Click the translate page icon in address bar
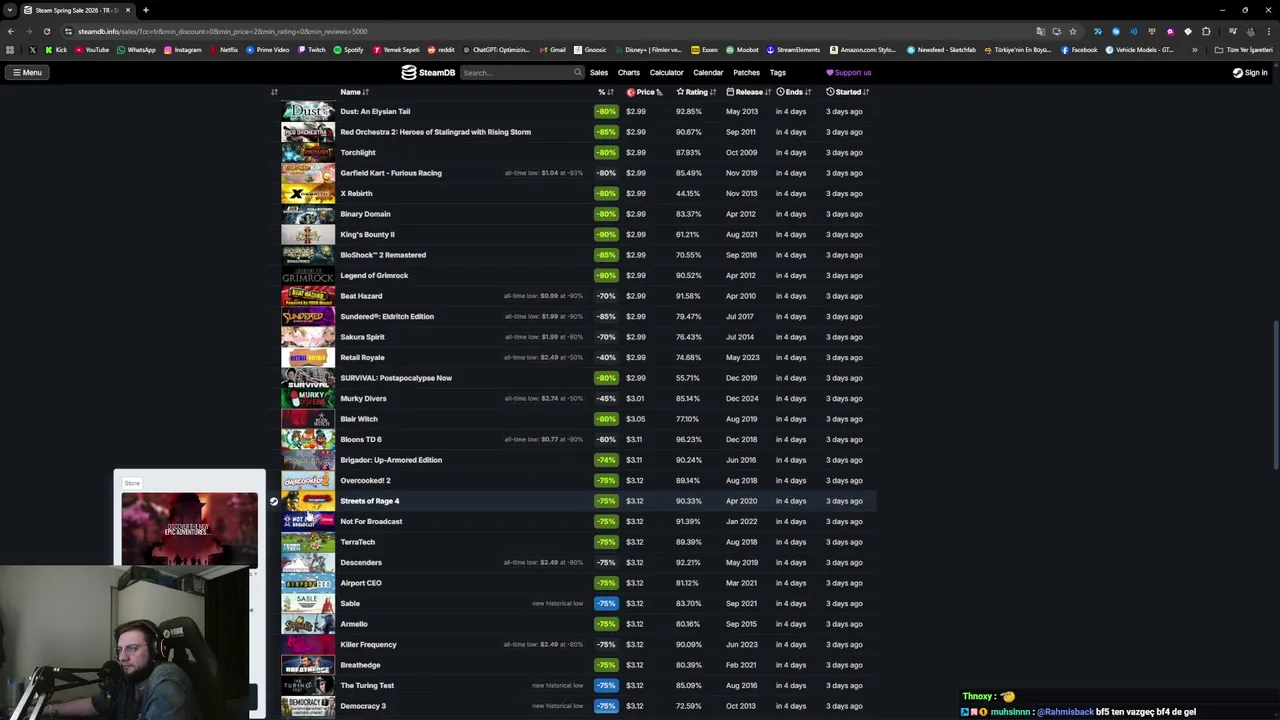Image resolution: width=1280 pixels, height=720 pixels. 1040,31
